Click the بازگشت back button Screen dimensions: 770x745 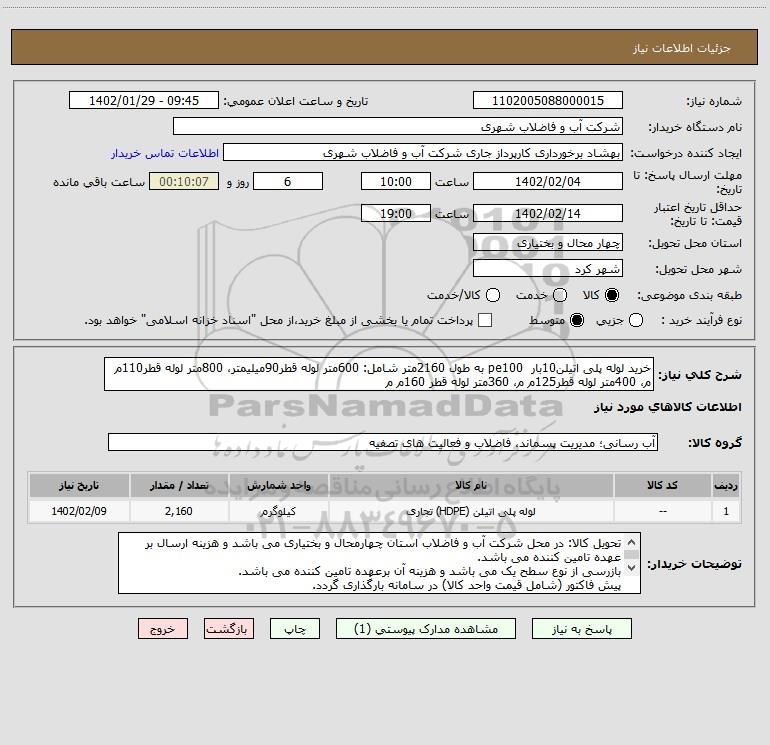(229, 629)
